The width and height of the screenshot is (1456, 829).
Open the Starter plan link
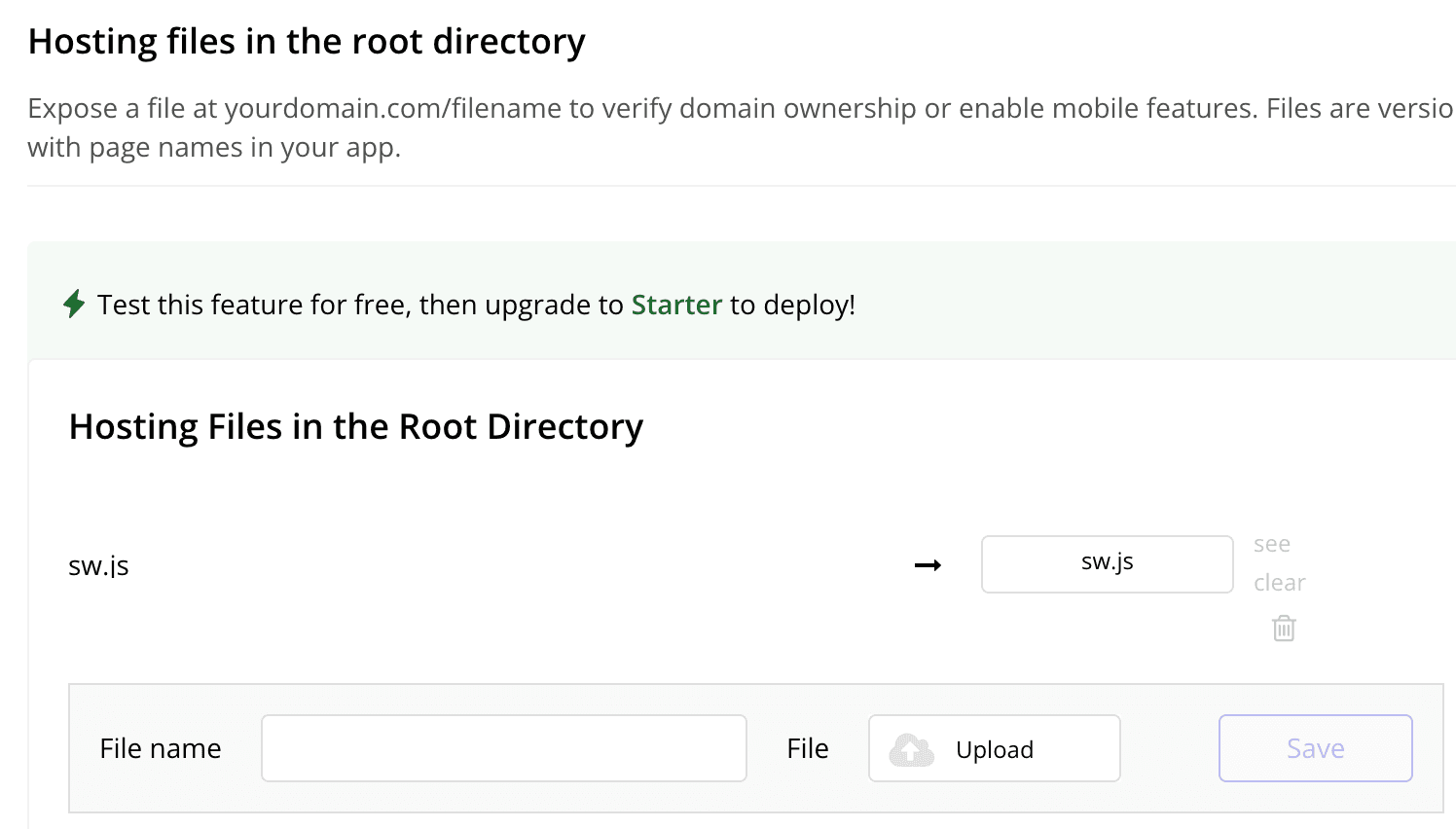click(x=676, y=305)
